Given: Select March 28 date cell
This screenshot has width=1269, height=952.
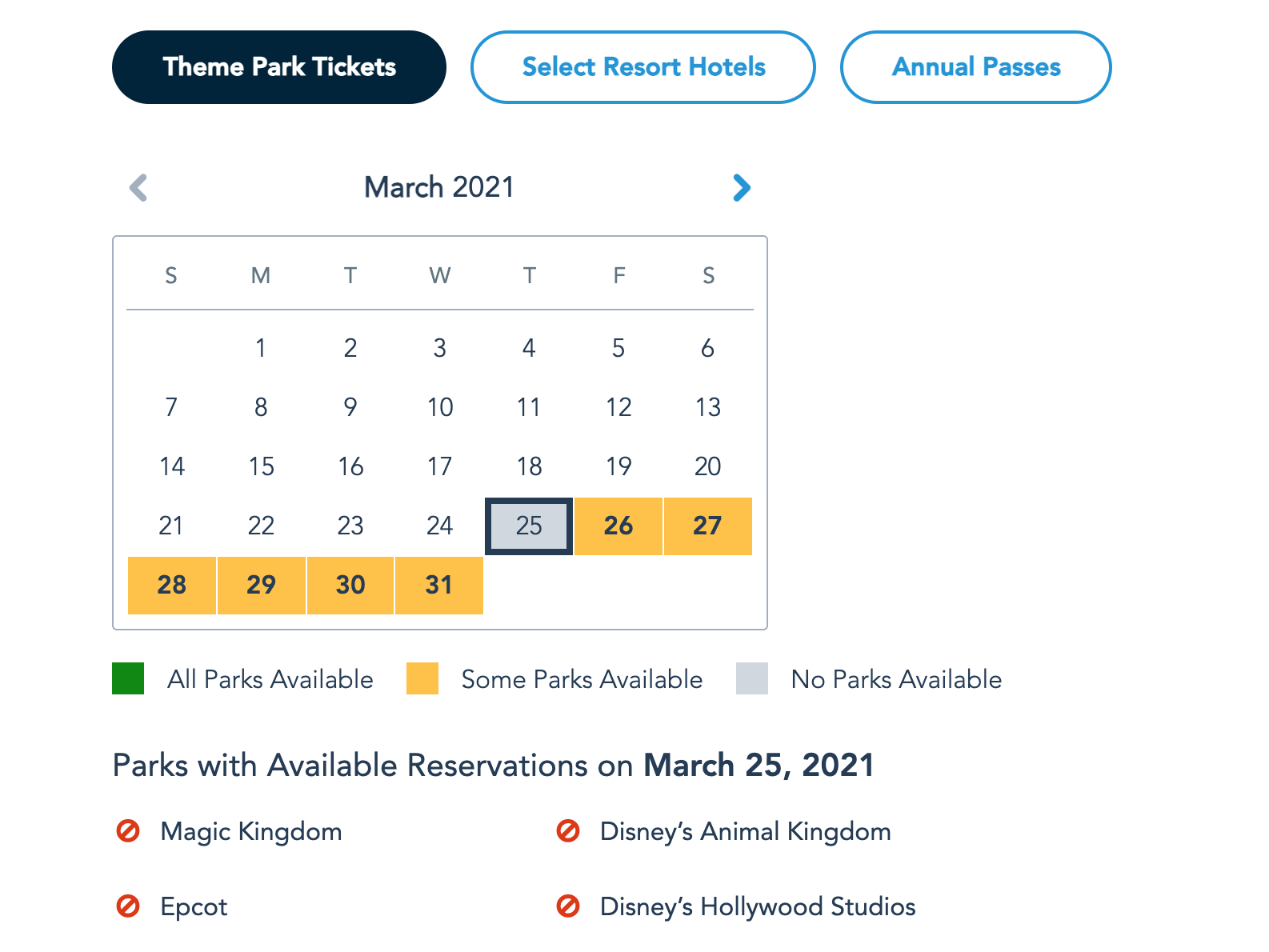Looking at the screenshot, I should (x=172, y=586).
